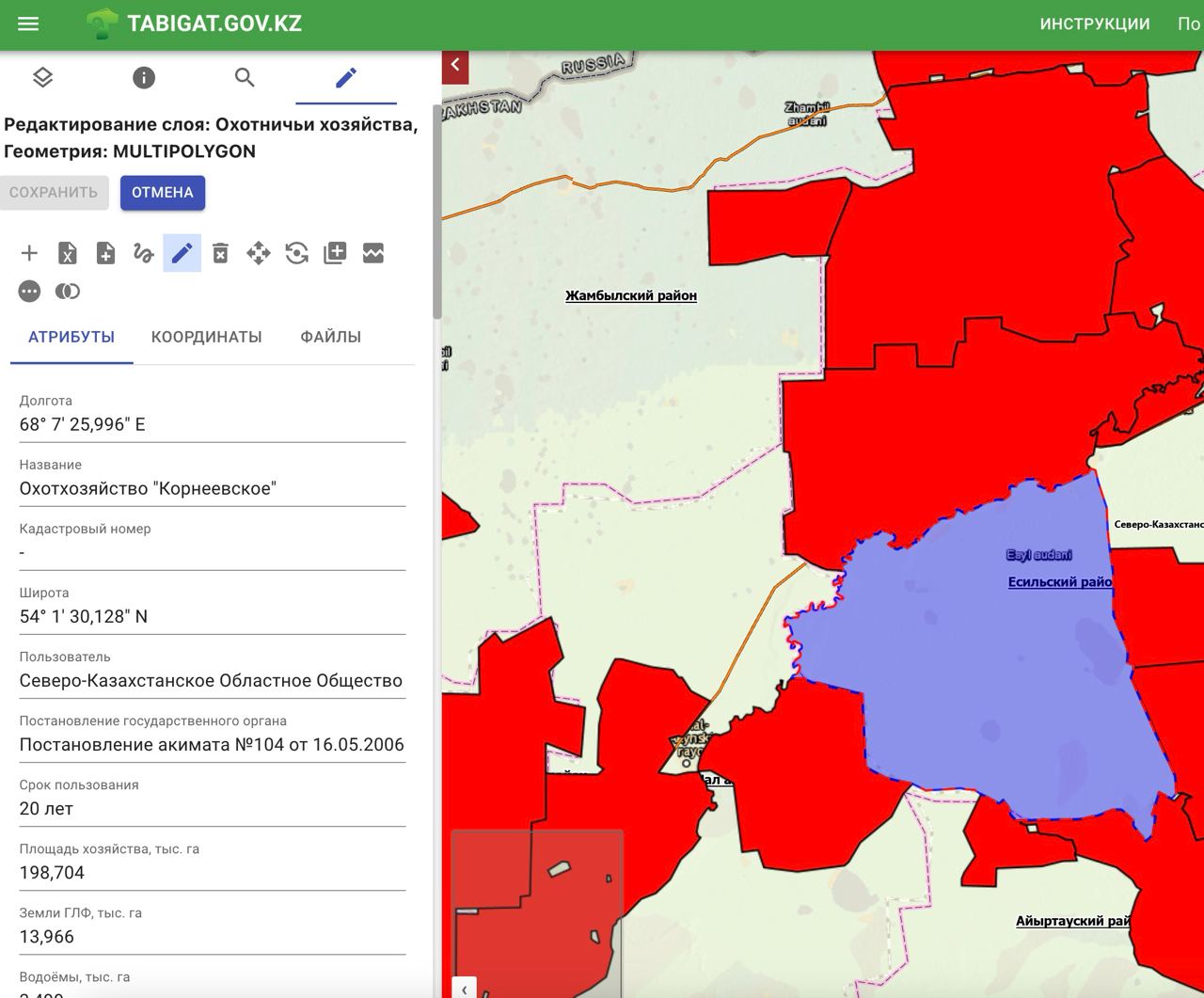This screenshot has height=998, width=1204.
Task: Open the Инструкции link in header
Action: click(x=1094, y=24)
